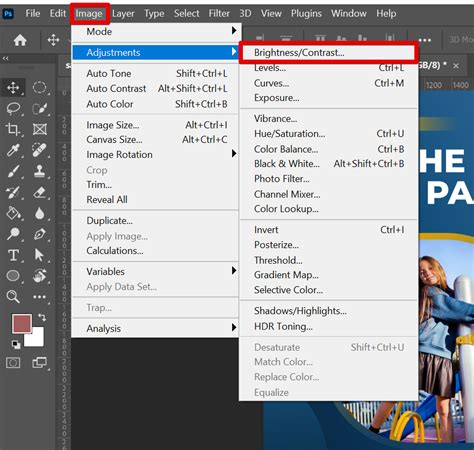Open the Window menu
The width and height of the screenshot is (474, 450).
coord(349,13)
